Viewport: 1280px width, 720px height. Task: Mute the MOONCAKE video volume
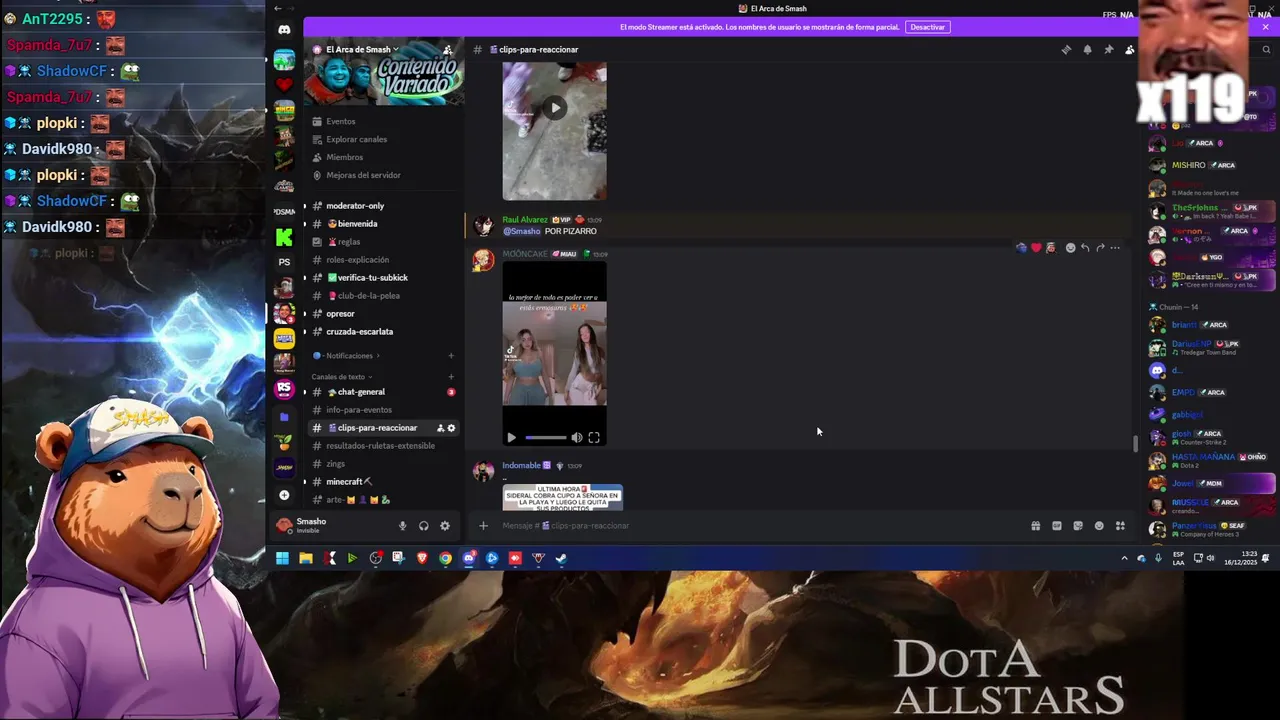577,438
